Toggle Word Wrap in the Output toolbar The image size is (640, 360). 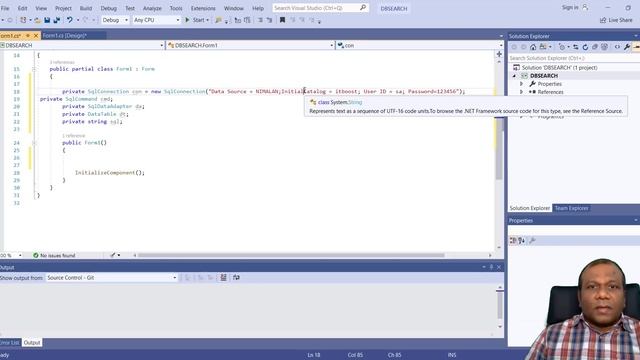coord(236,278)
